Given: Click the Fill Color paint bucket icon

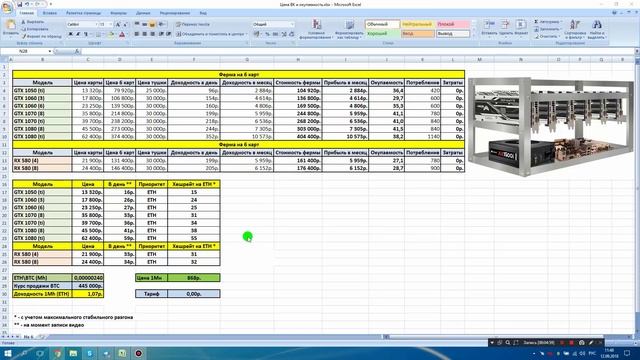Looking at the screenshot, I should (x=111, y=34).
